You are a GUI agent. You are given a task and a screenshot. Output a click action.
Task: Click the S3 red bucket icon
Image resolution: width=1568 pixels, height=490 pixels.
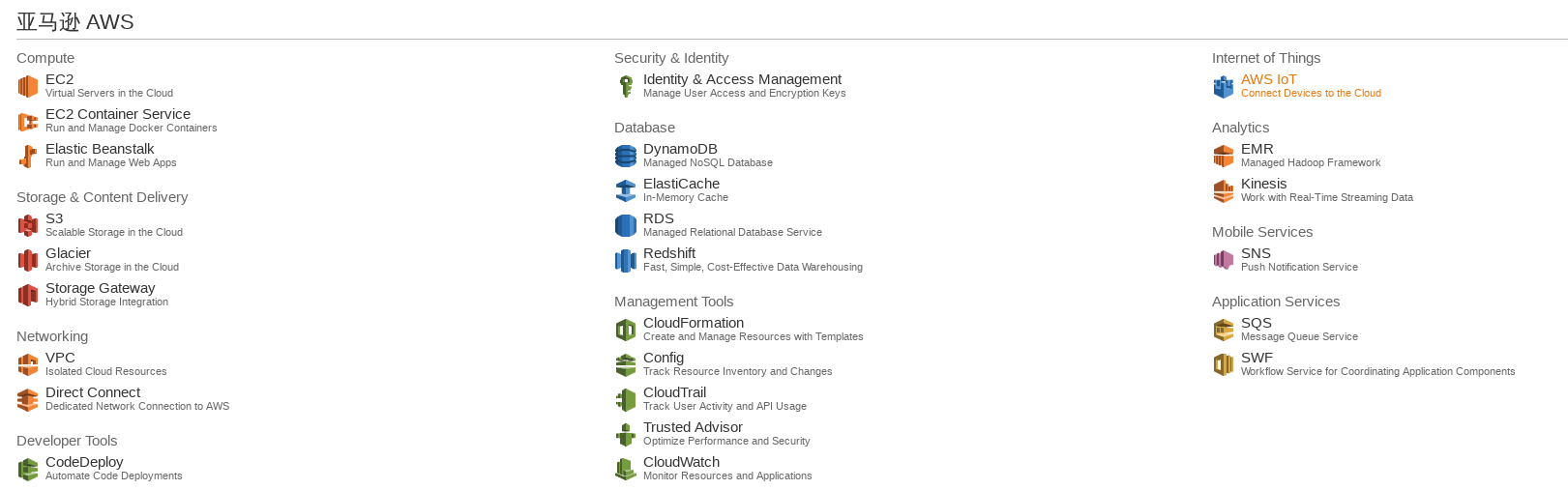pos(28,226)
